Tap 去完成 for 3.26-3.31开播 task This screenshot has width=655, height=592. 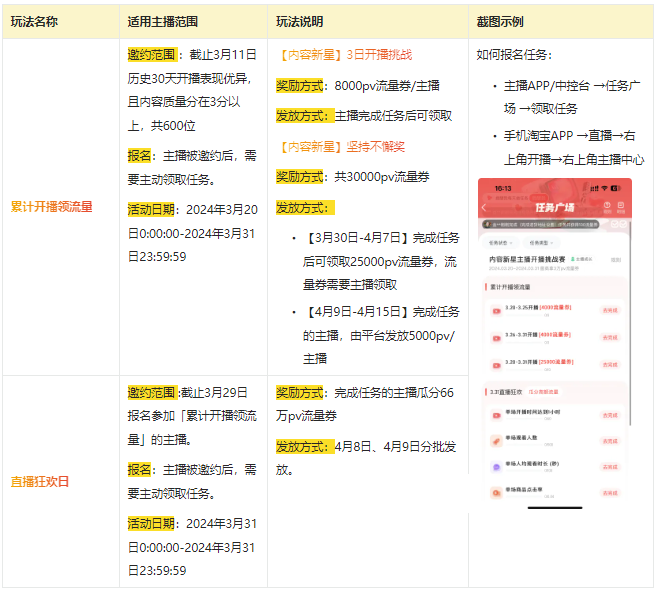[x=610, y=338]
